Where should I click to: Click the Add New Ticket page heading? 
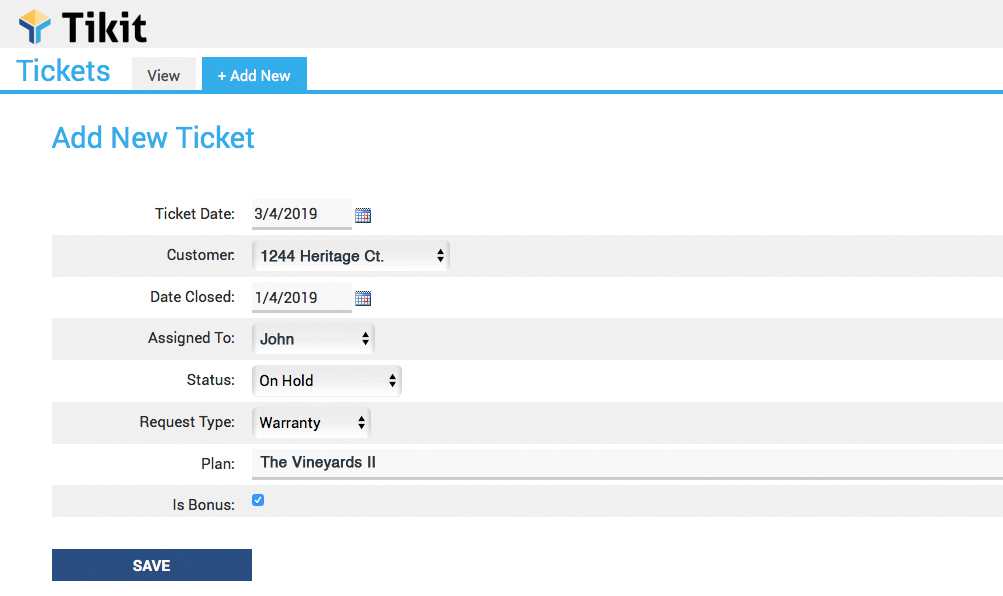[x=153, y=138]
